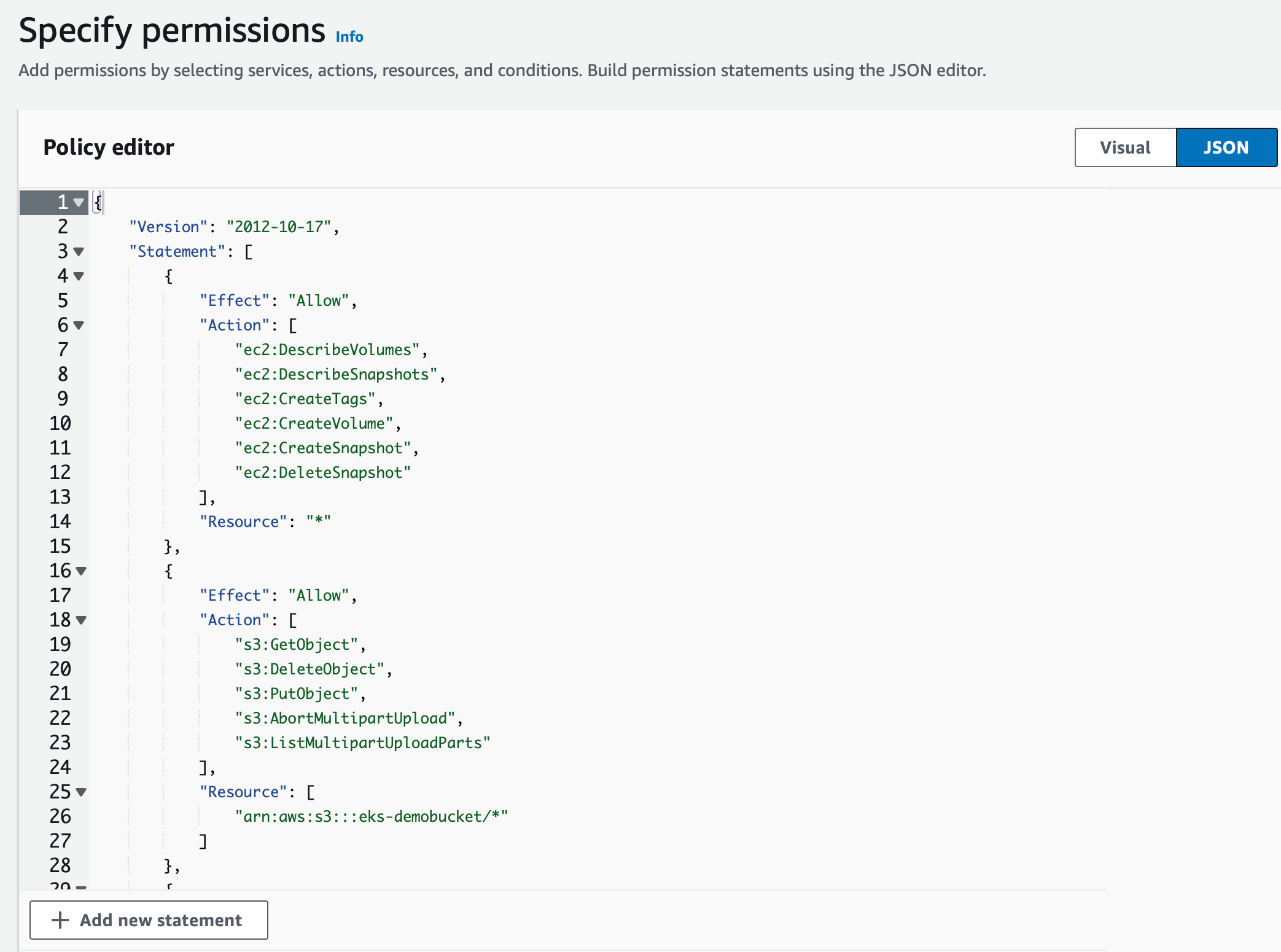Click Add new statement button

[148, 920]
